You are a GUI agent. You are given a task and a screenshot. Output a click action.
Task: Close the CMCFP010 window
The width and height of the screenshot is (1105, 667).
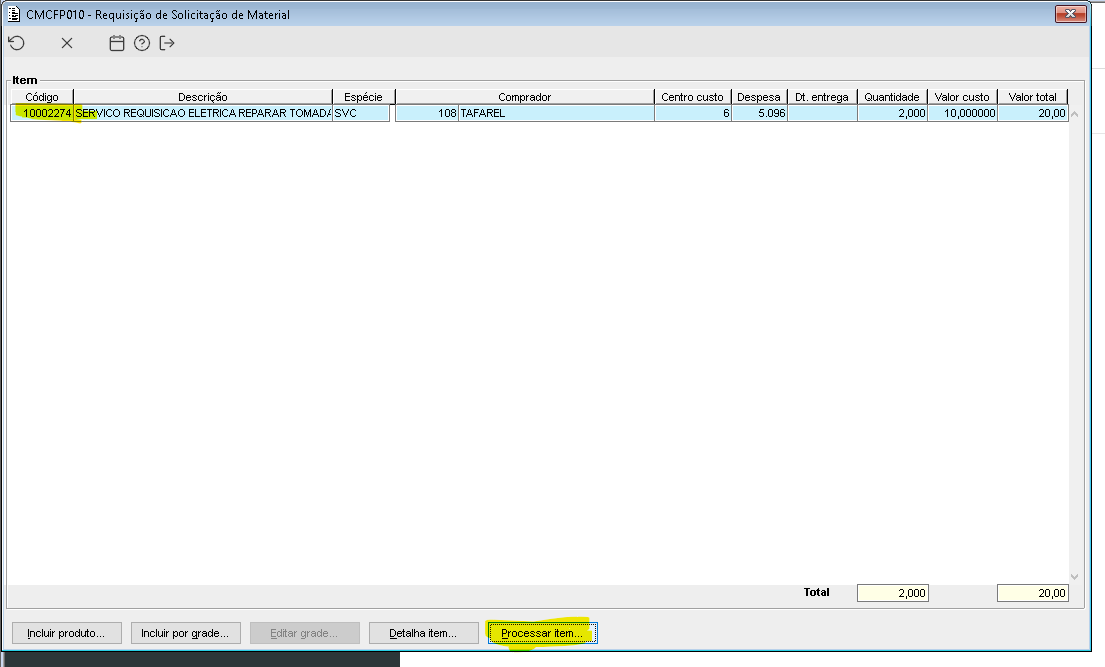click(1070, 14)
